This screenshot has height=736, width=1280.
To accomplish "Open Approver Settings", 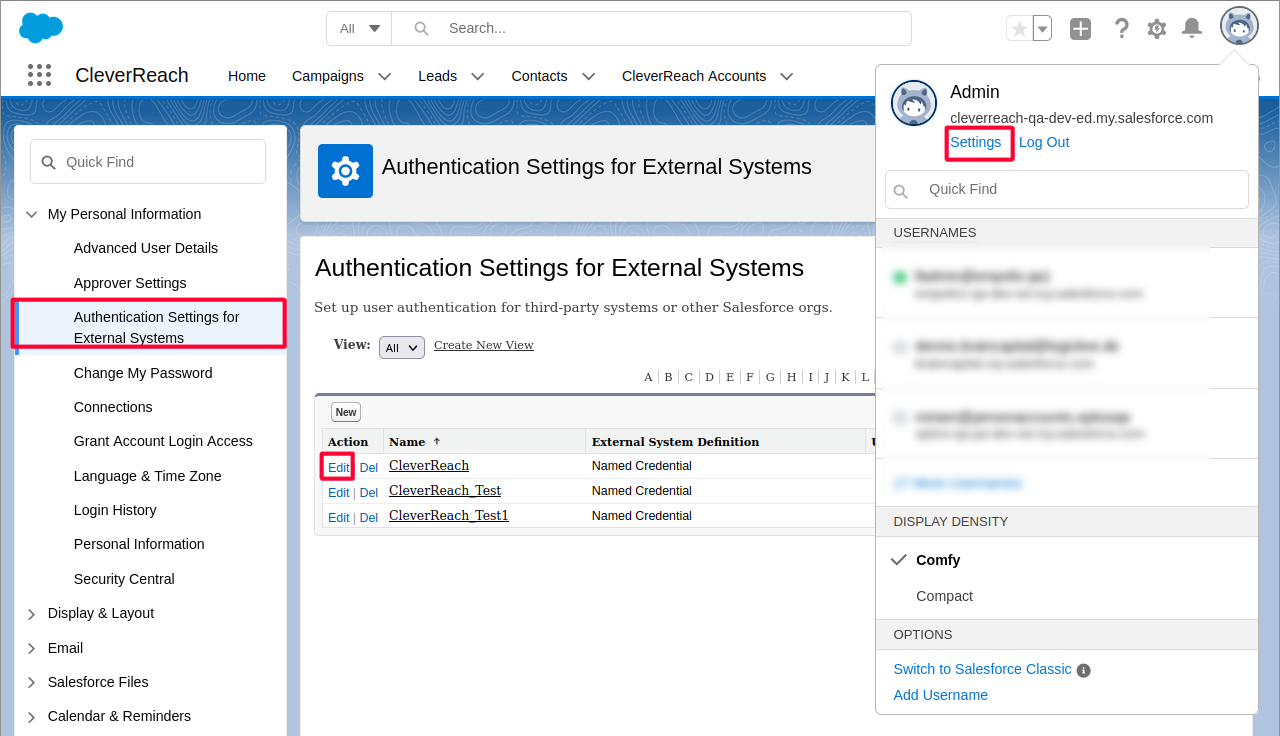I will pos(130,283).
